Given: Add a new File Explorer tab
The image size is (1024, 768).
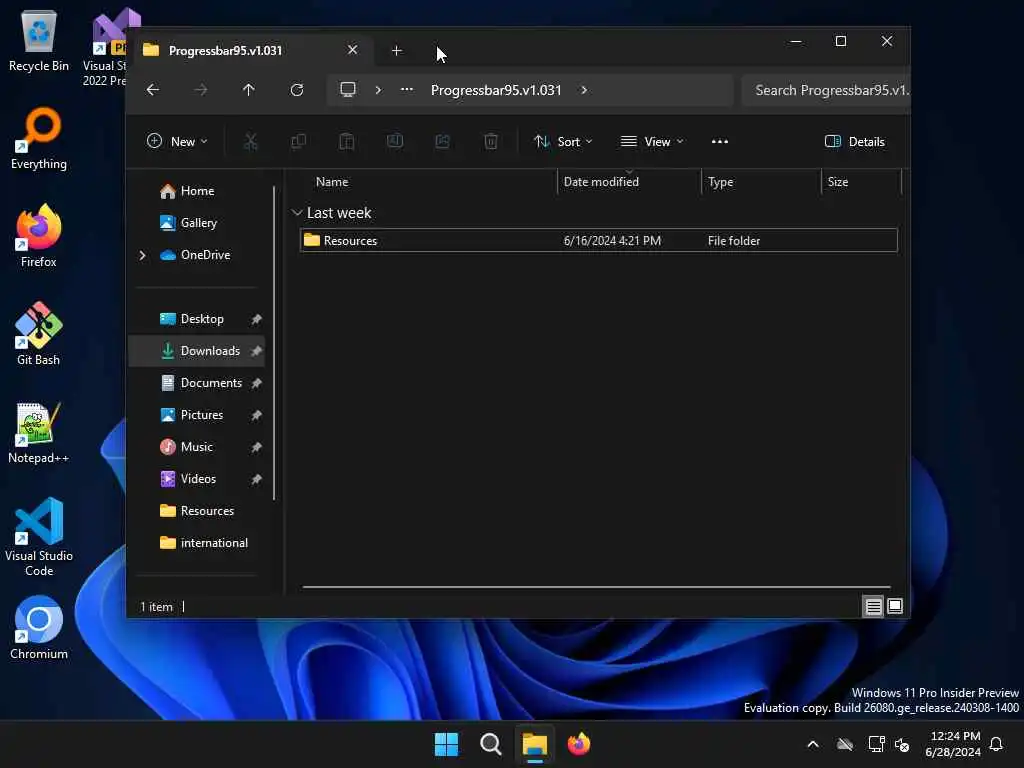Looking at the screenshot, I should point(396,51).
